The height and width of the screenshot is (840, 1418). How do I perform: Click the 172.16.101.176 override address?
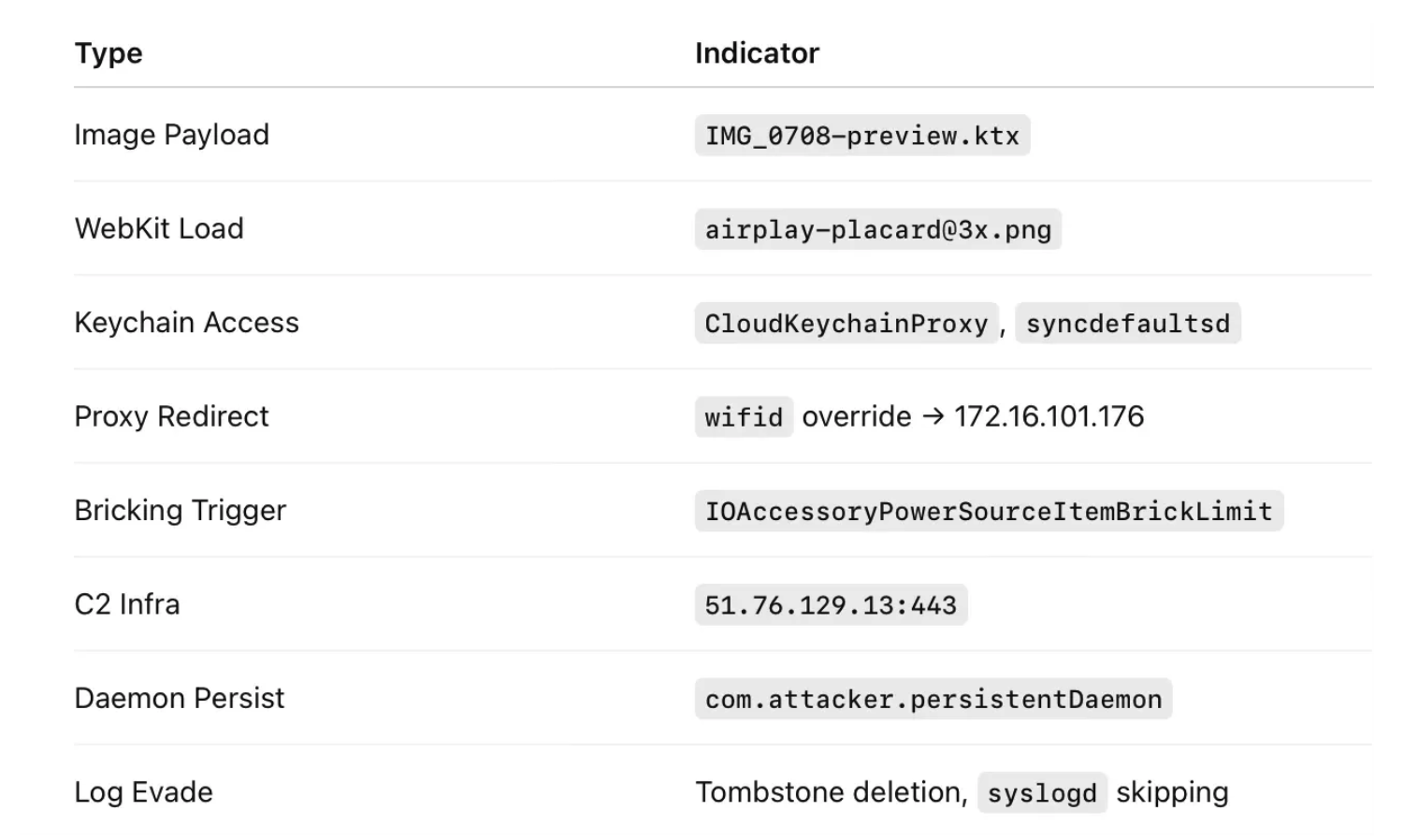pos(1049,416)
